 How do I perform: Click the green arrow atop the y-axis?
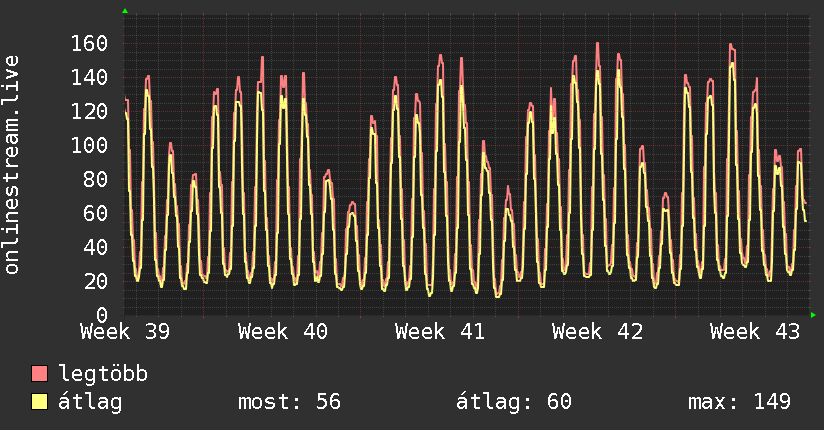tap(125, 11)
